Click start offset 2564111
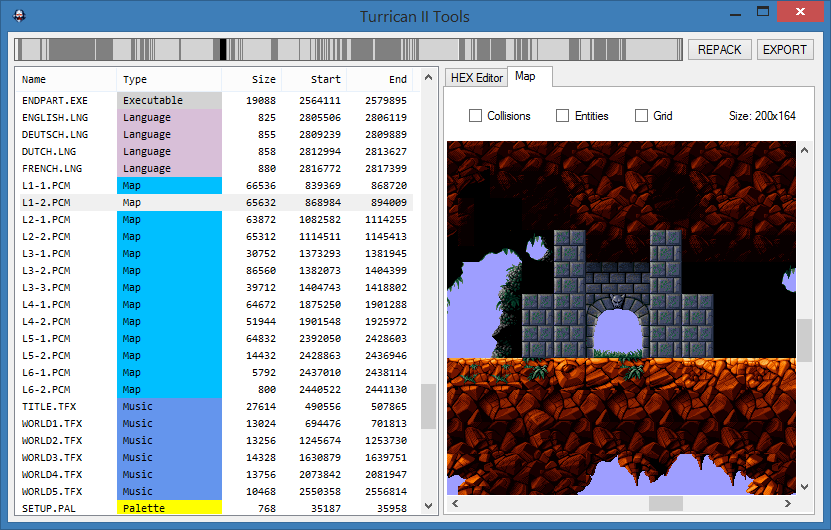 320,100
